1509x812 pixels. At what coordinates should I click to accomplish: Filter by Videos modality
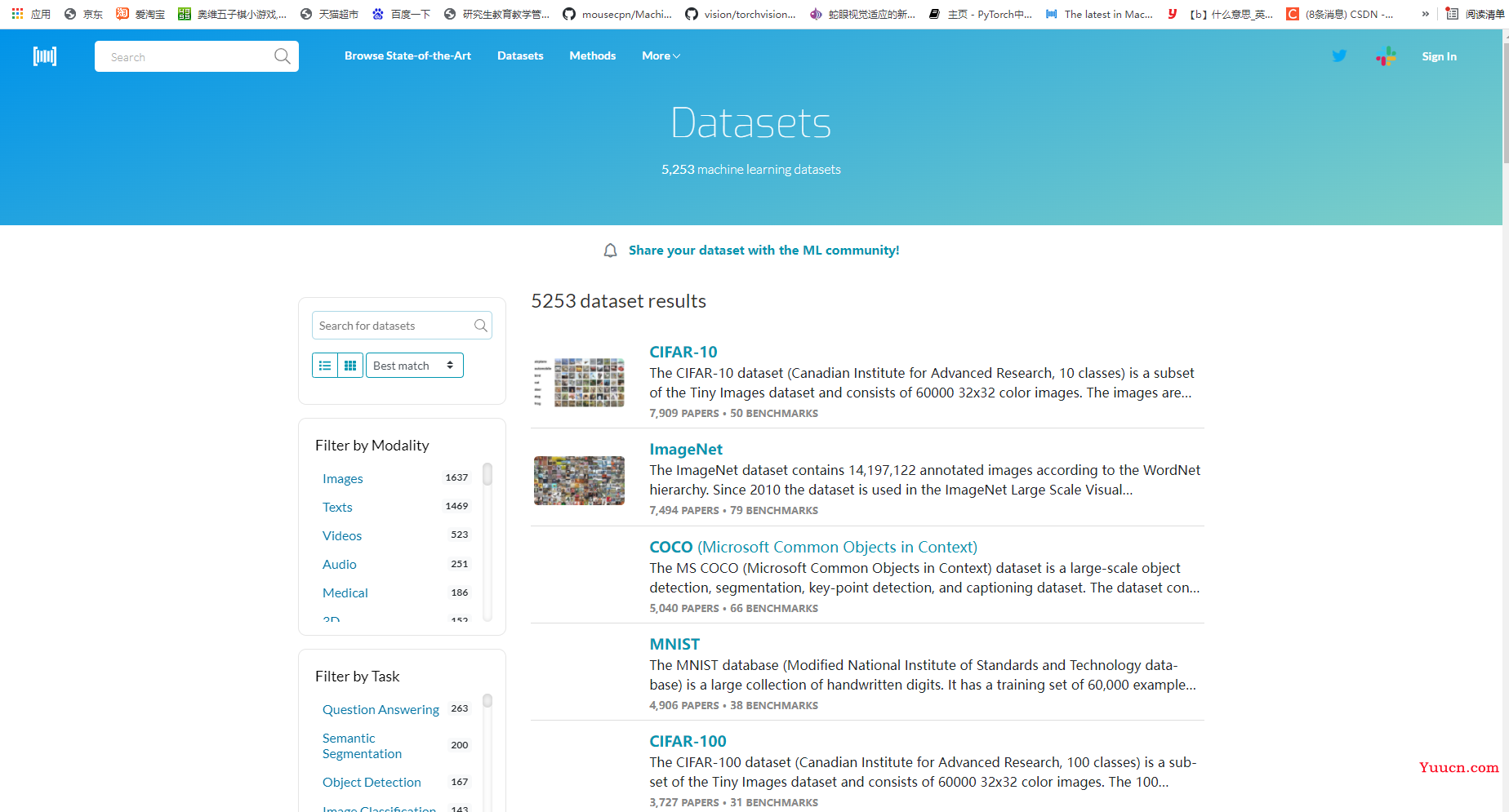pos(342,535)
